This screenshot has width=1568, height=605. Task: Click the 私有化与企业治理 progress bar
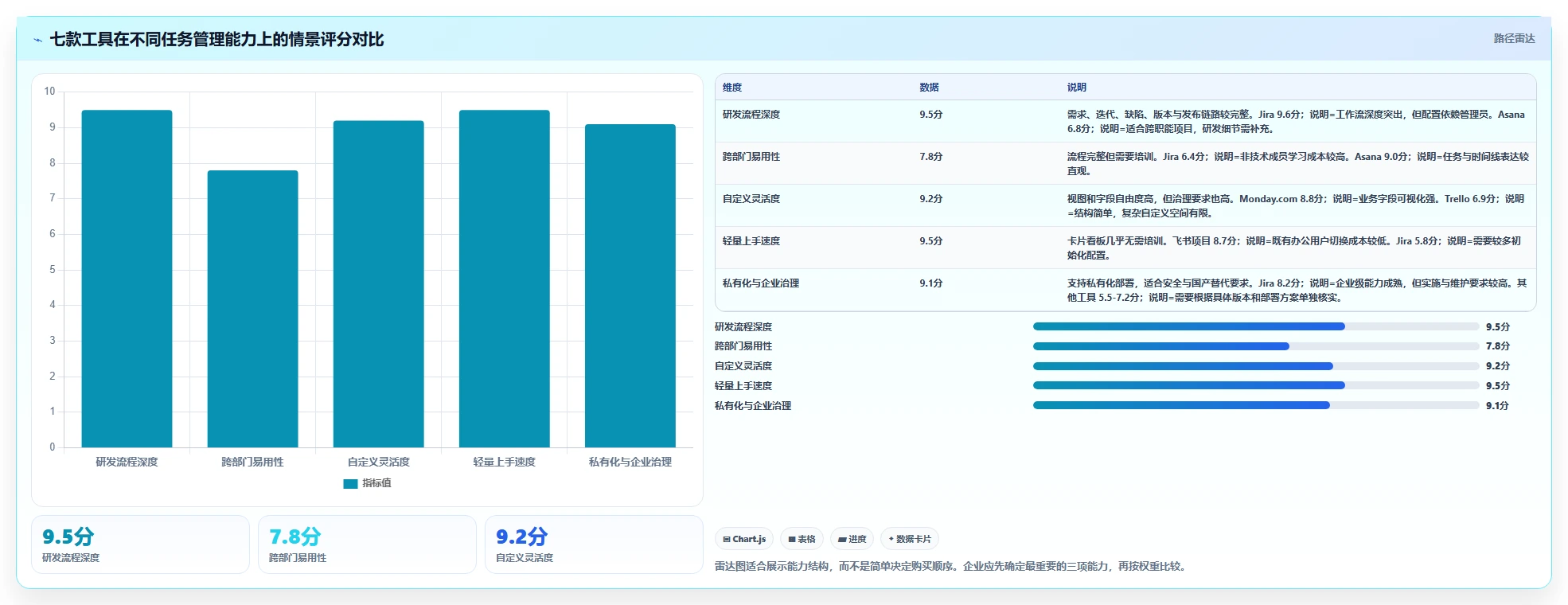coord(1256,405)
